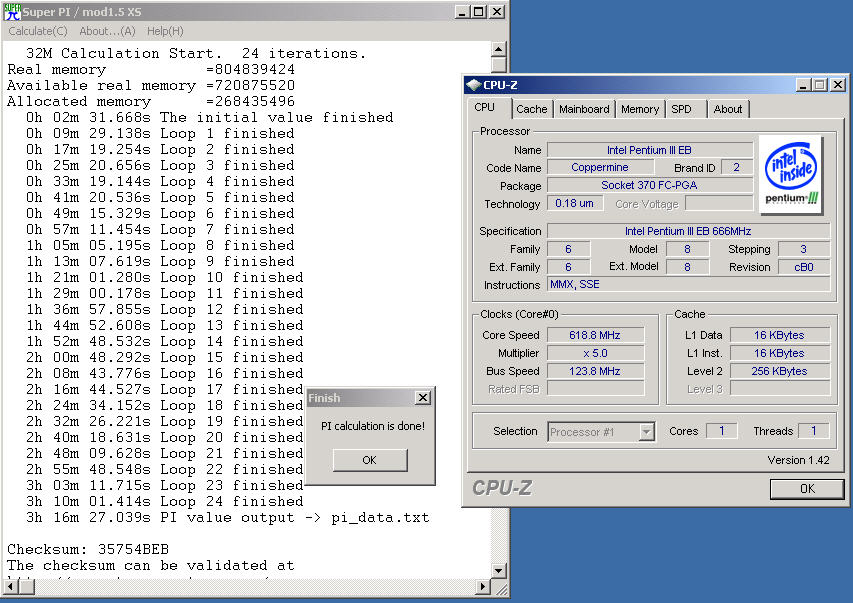Click '32M Calculation Start. 24 iterations.' line
This screenshot has width=853, height=603.
pyautogui.click(x=196, y=53)
